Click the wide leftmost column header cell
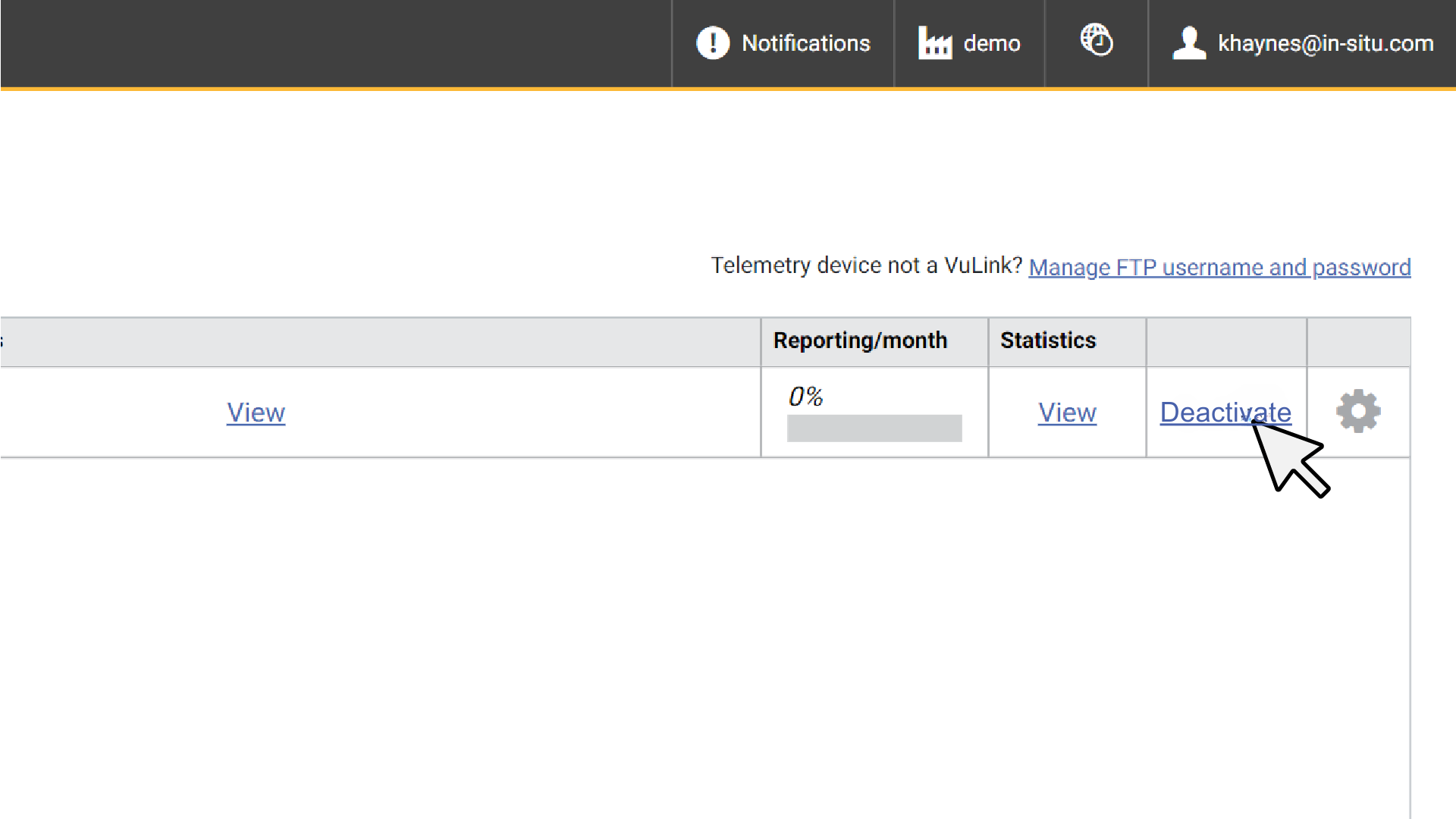The width and height of the screenshot is (1456, 819). (x=379, y=341)
